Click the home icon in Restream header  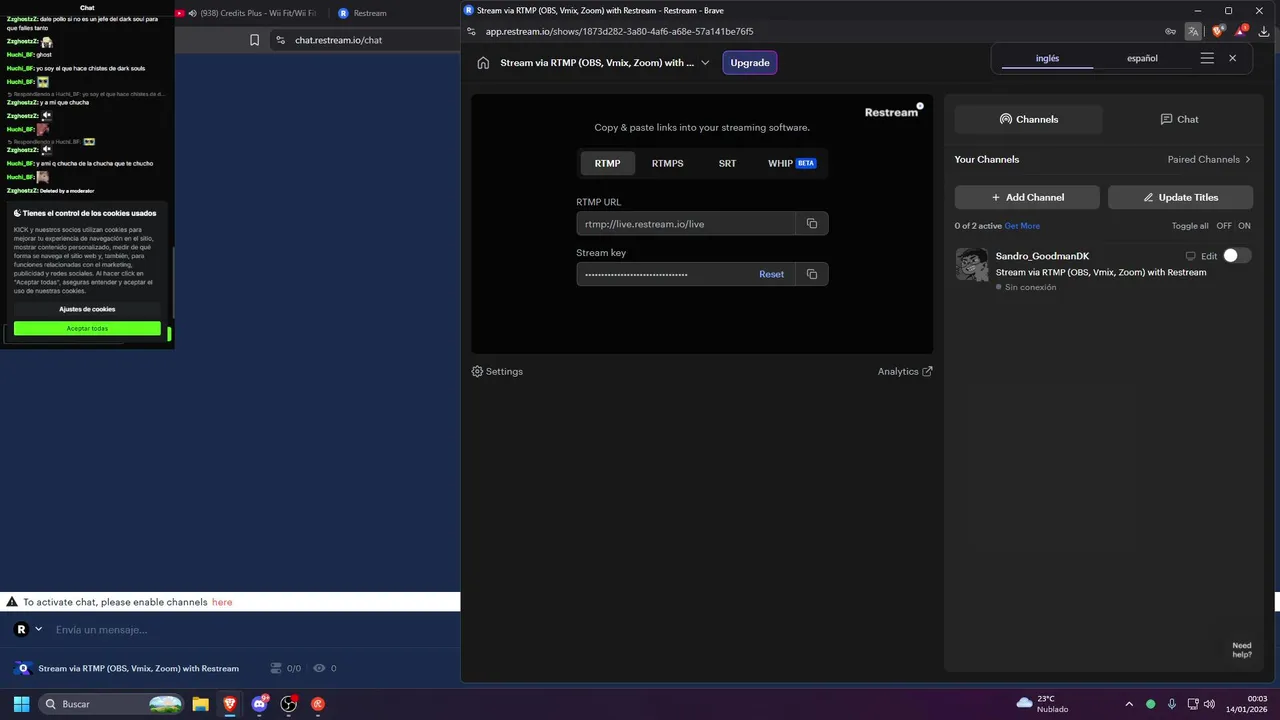pos(483,62)
